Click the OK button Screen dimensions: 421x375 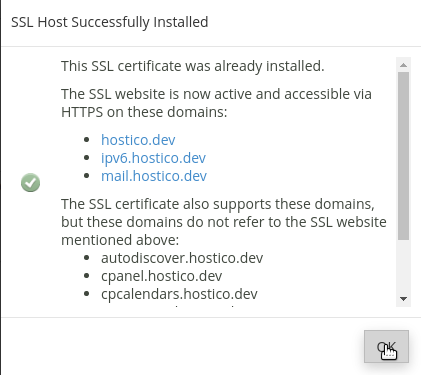(386, 346)
